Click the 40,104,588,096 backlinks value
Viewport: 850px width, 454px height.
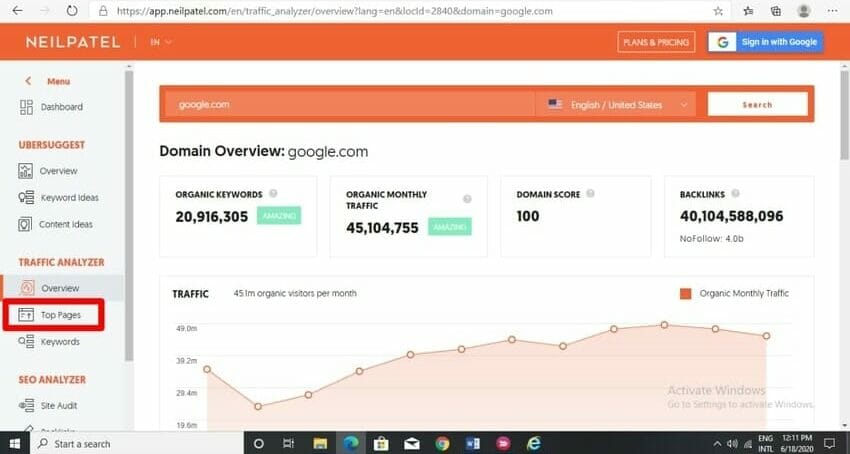click(x=731, y=216)
